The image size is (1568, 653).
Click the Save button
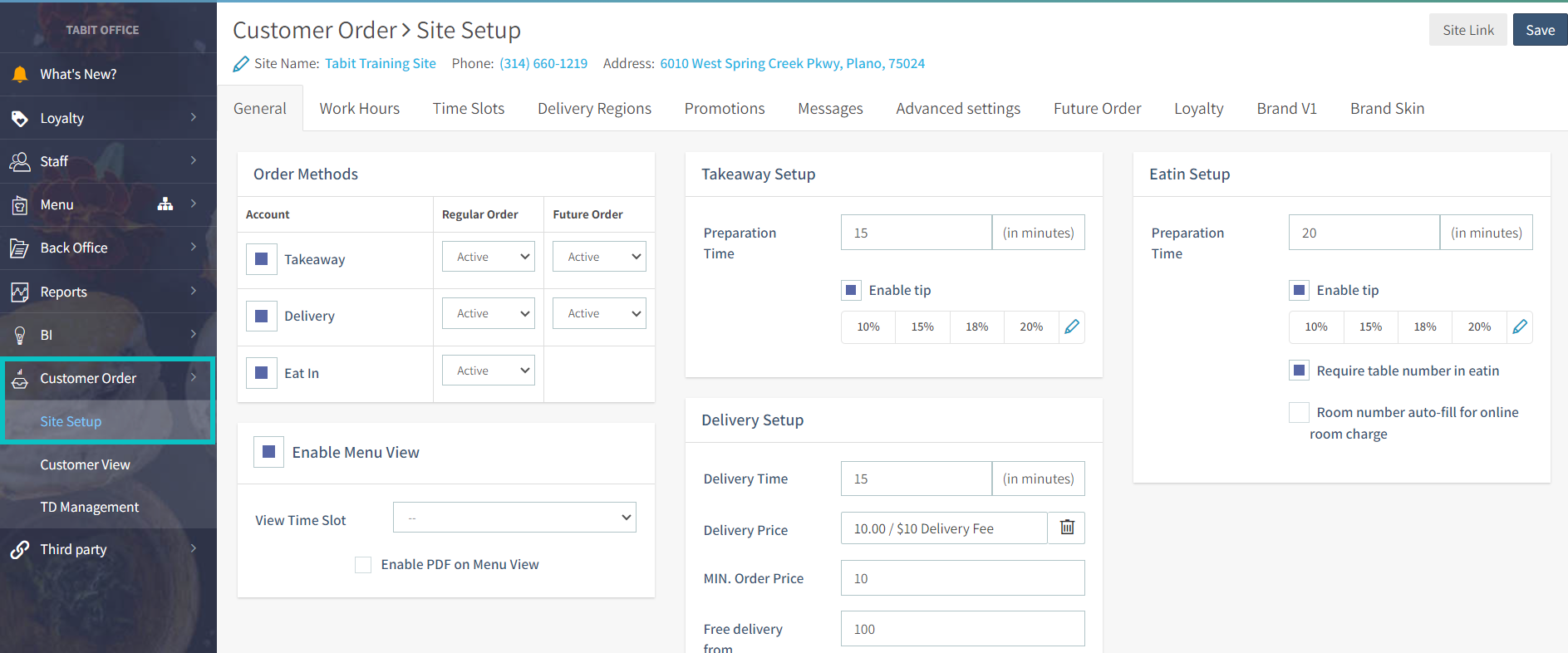click(1540, 30)
